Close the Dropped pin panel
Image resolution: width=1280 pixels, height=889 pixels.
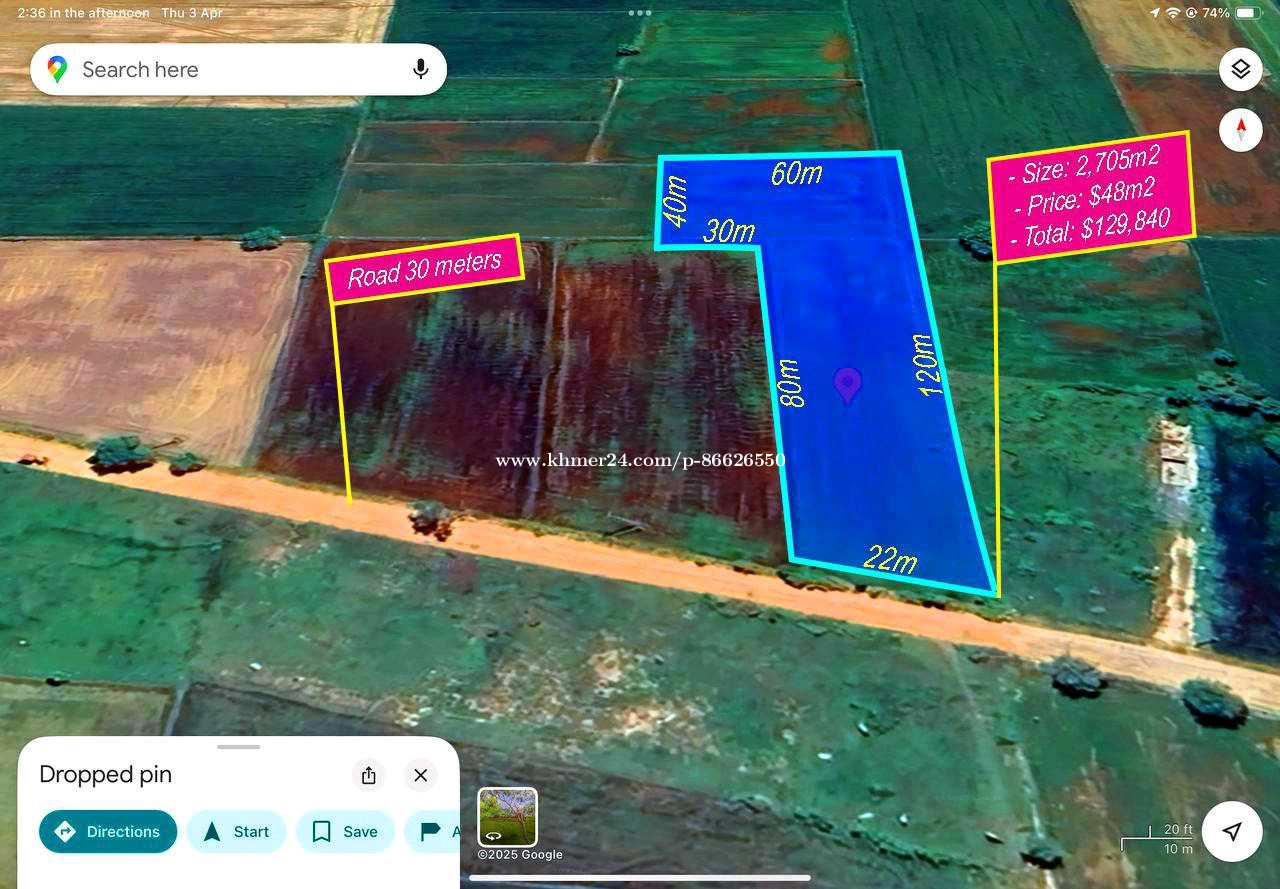420,775
